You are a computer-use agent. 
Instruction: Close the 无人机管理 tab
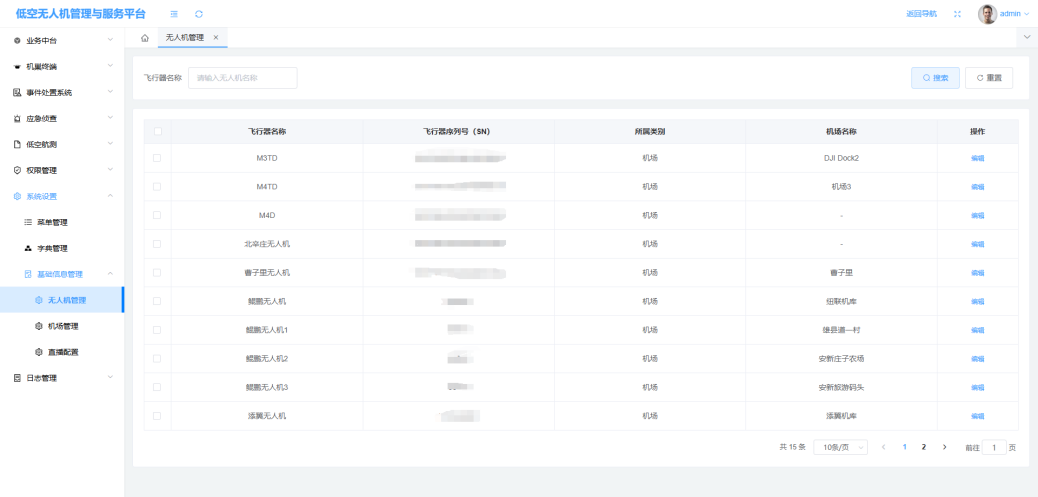216,37
